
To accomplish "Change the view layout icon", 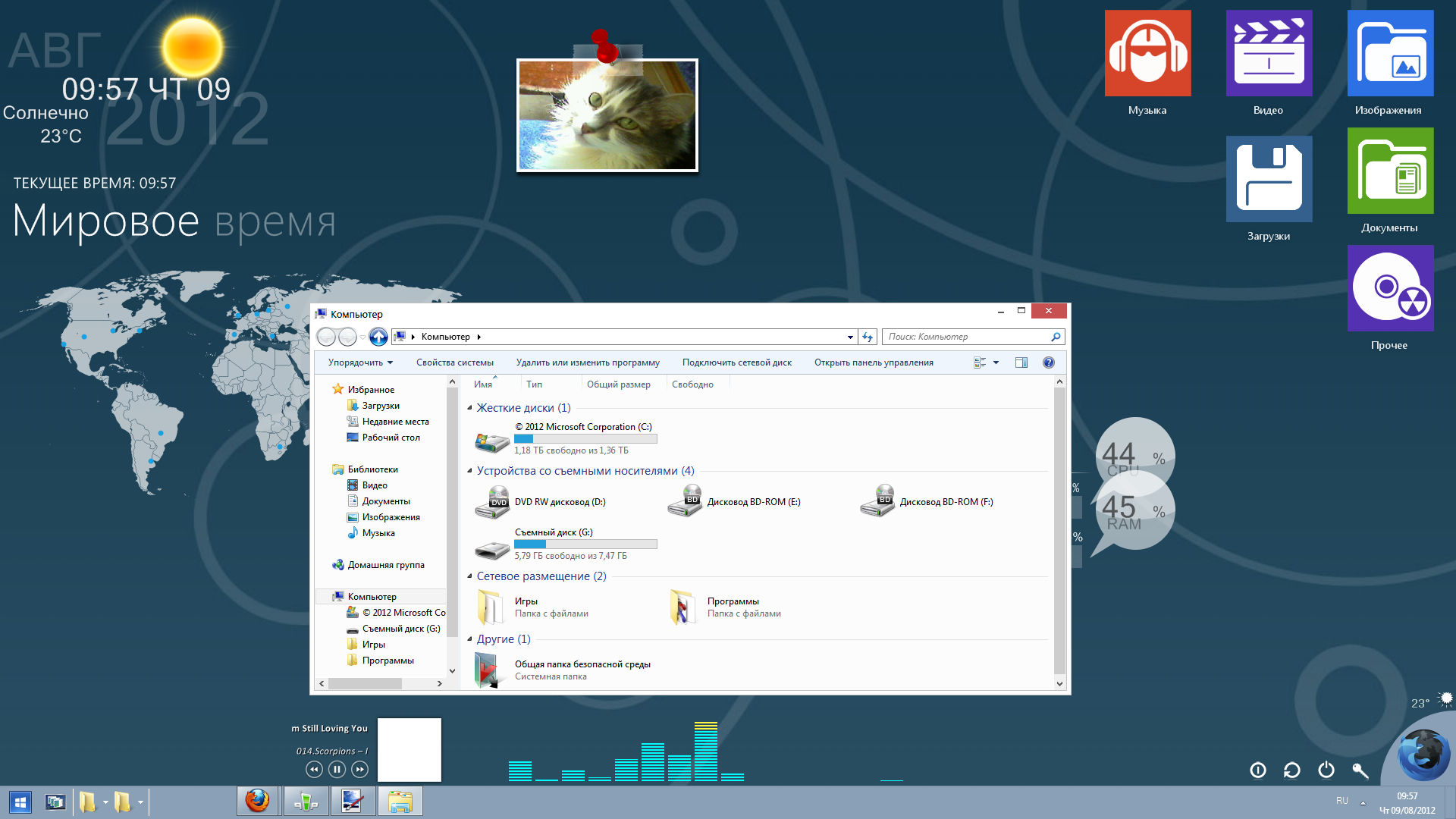I will tap(980, 362).
